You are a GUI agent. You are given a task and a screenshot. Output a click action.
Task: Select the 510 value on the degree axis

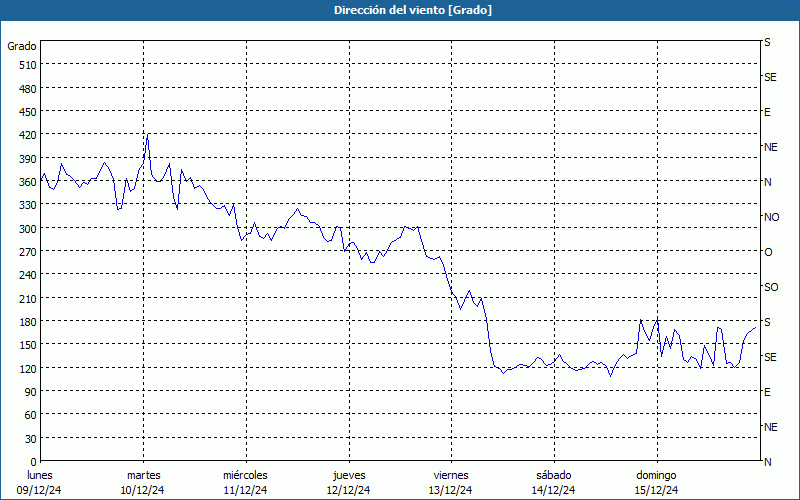pos(29,65)
